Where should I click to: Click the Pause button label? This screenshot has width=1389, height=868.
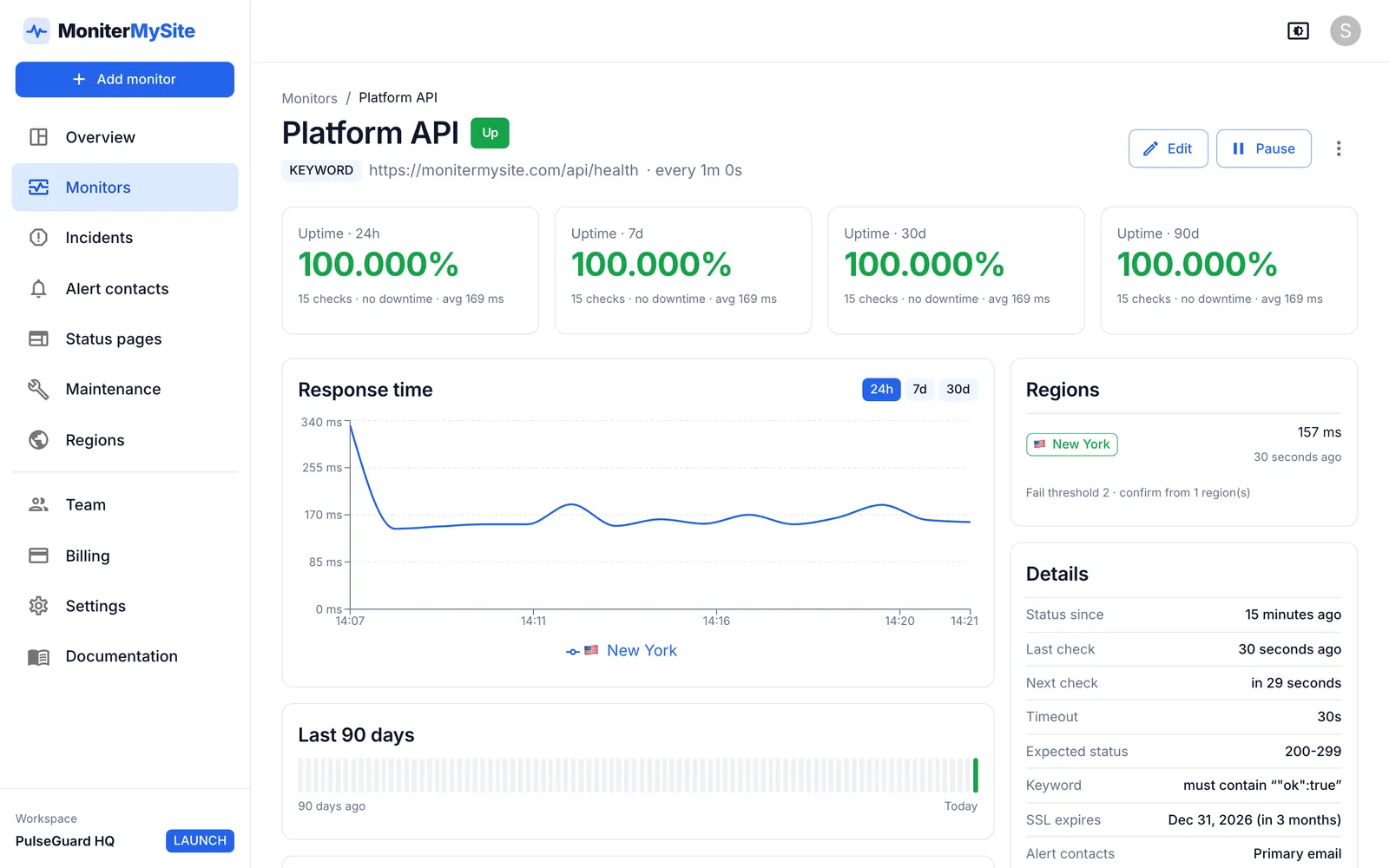pos(1274,148)
